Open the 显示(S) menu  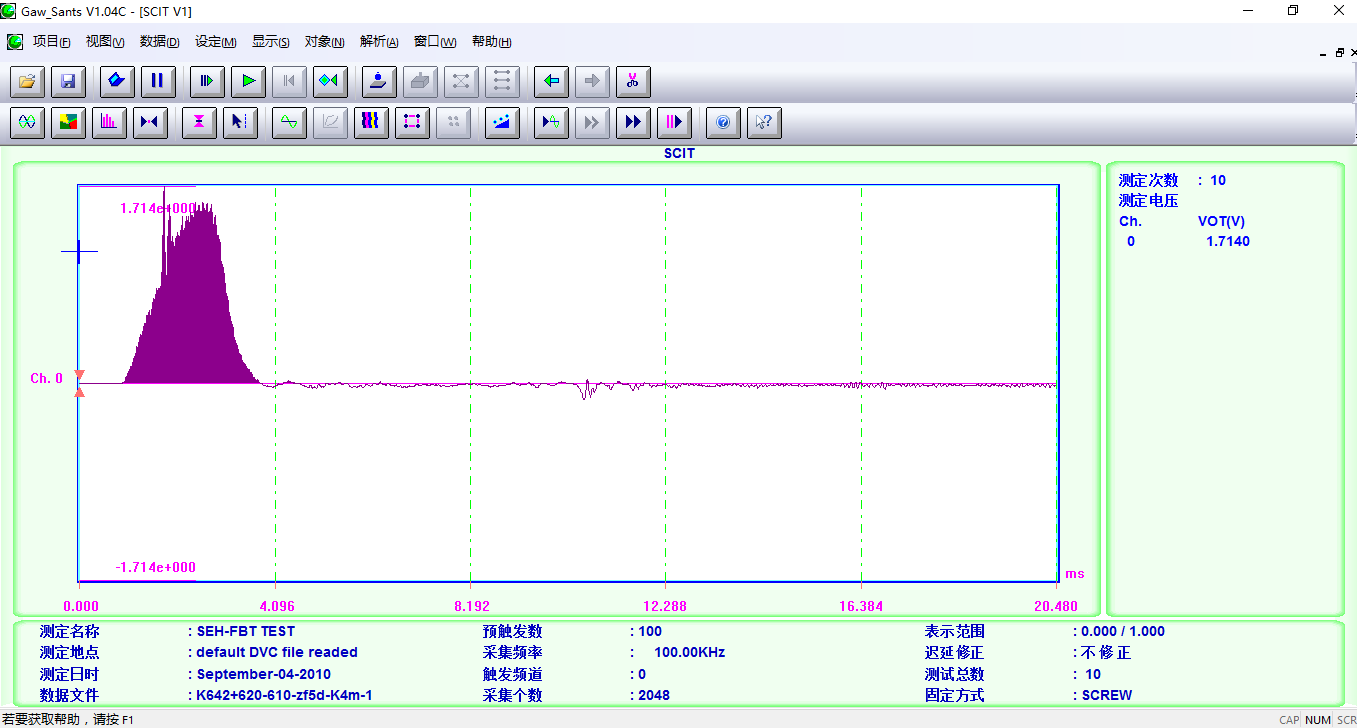270,42
